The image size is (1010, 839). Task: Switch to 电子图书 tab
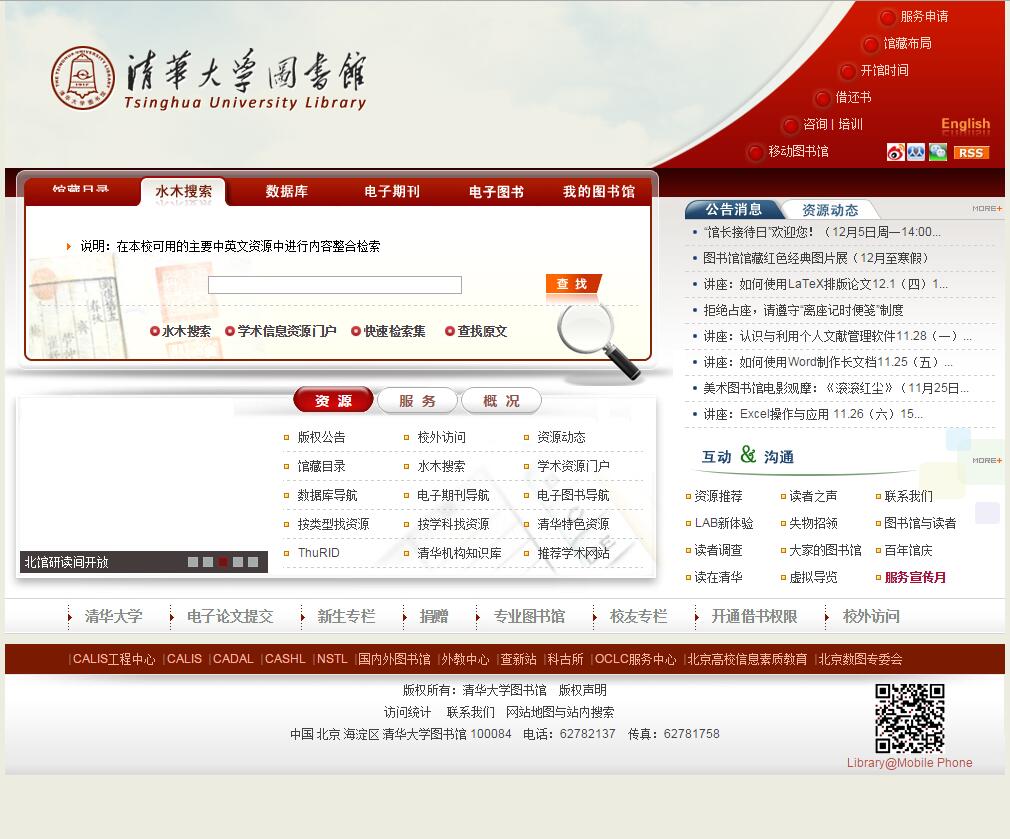[x=496, y=191]
